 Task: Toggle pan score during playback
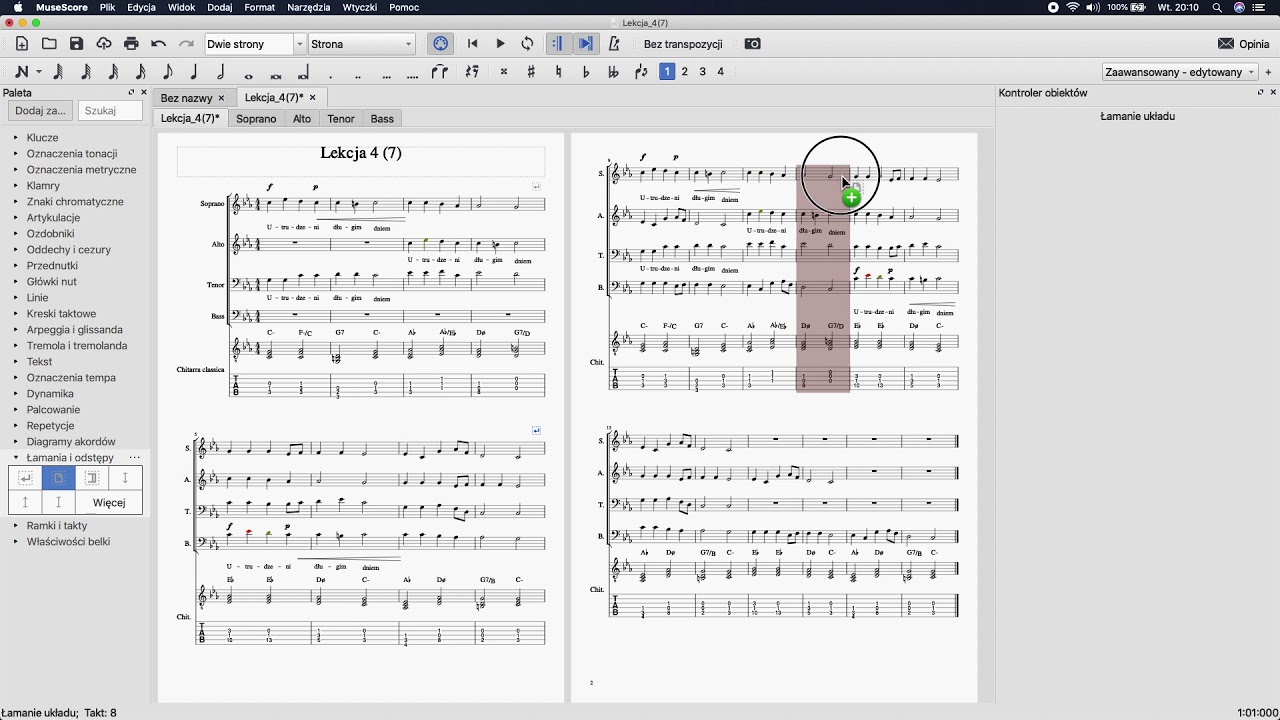[586, 44]
